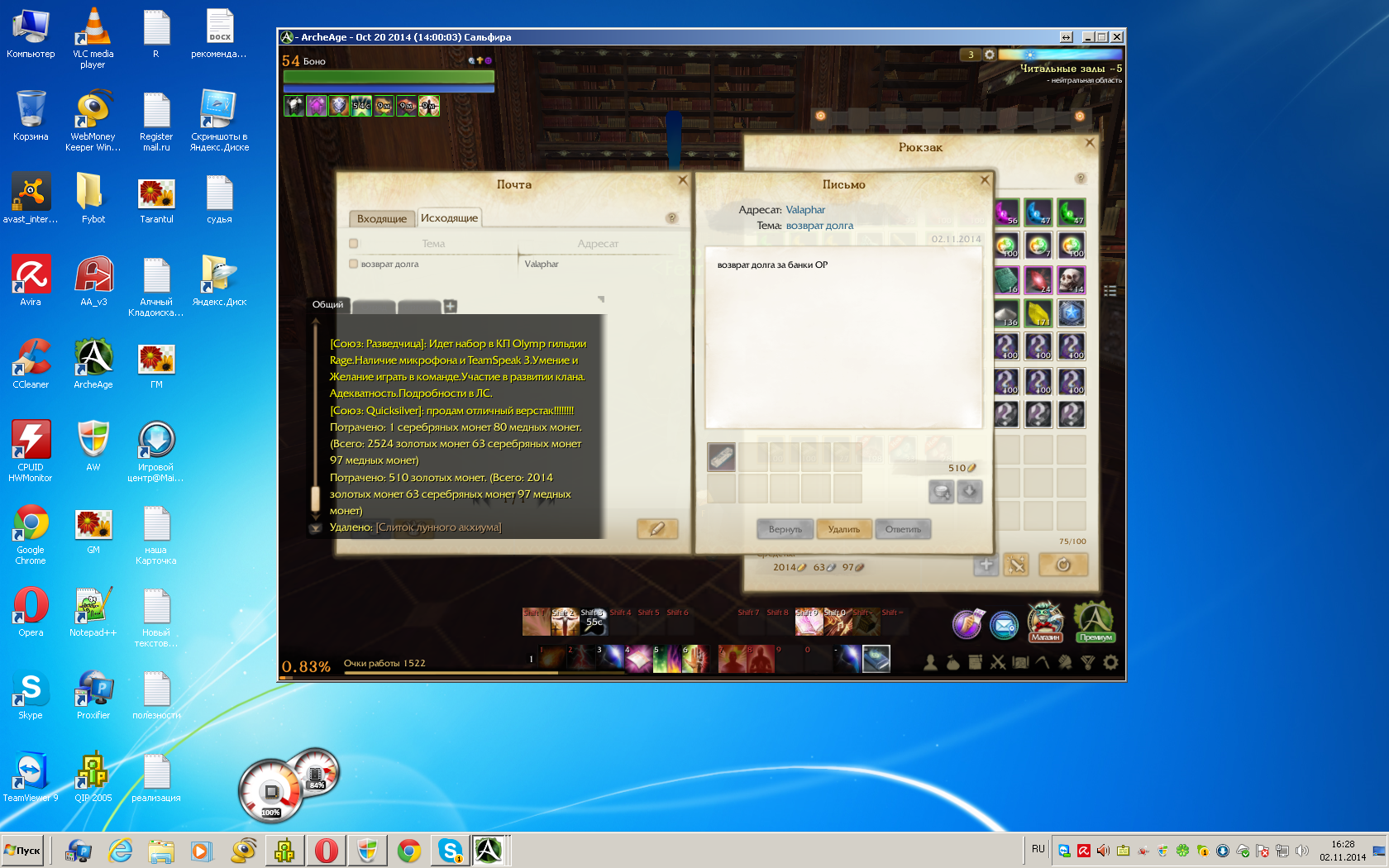Click the RU language indicator in taskbar
Viewport: 1389px width, 868px height.
pyautogui.click(x=1038, y=849)
